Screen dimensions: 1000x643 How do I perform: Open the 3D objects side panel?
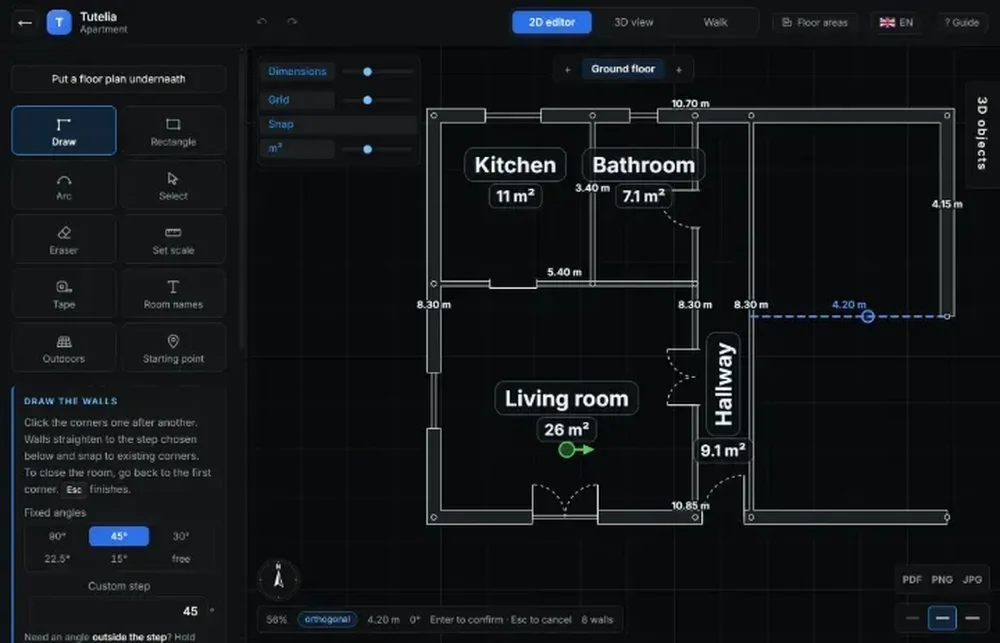[983, 133]
